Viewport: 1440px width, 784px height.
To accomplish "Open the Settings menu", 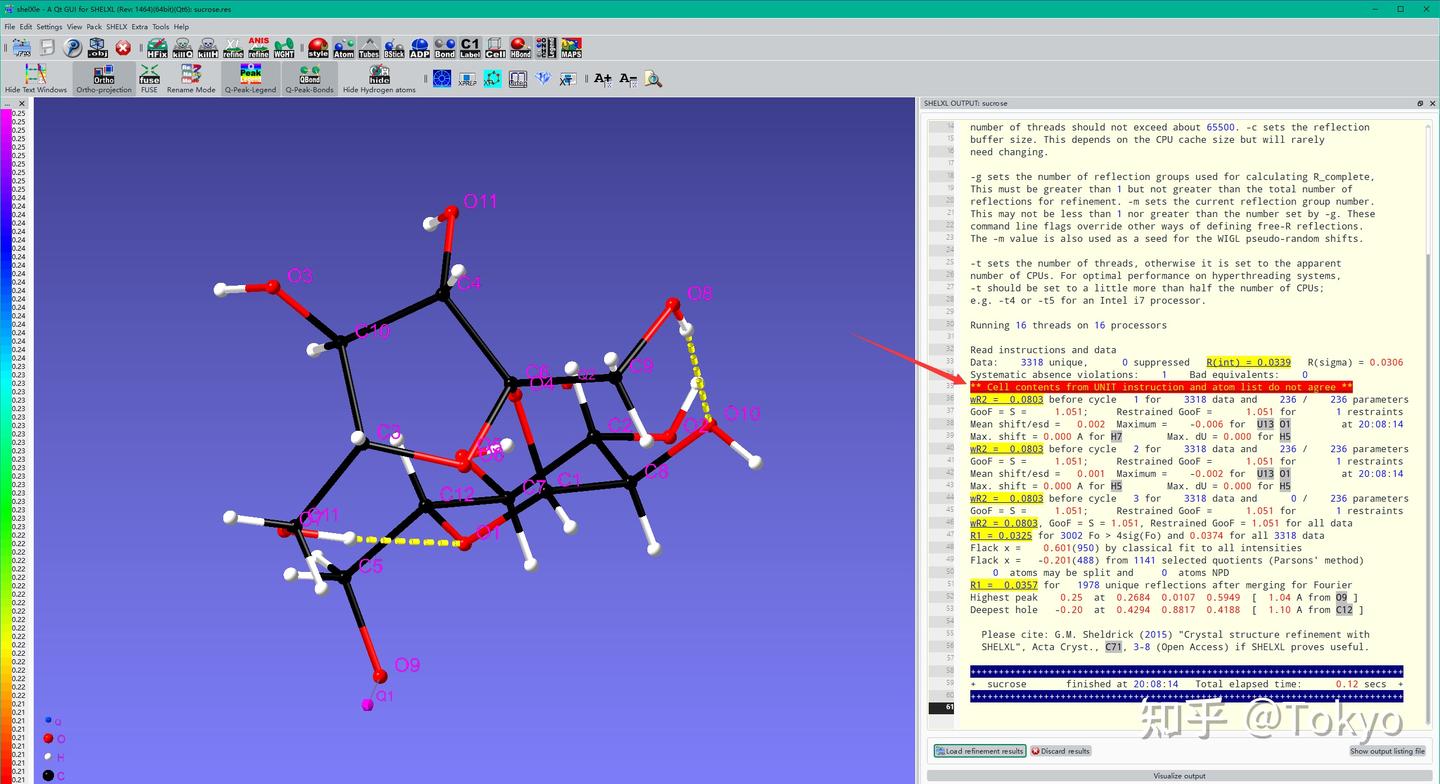I will pyautogui.click(x=49, y=26).
